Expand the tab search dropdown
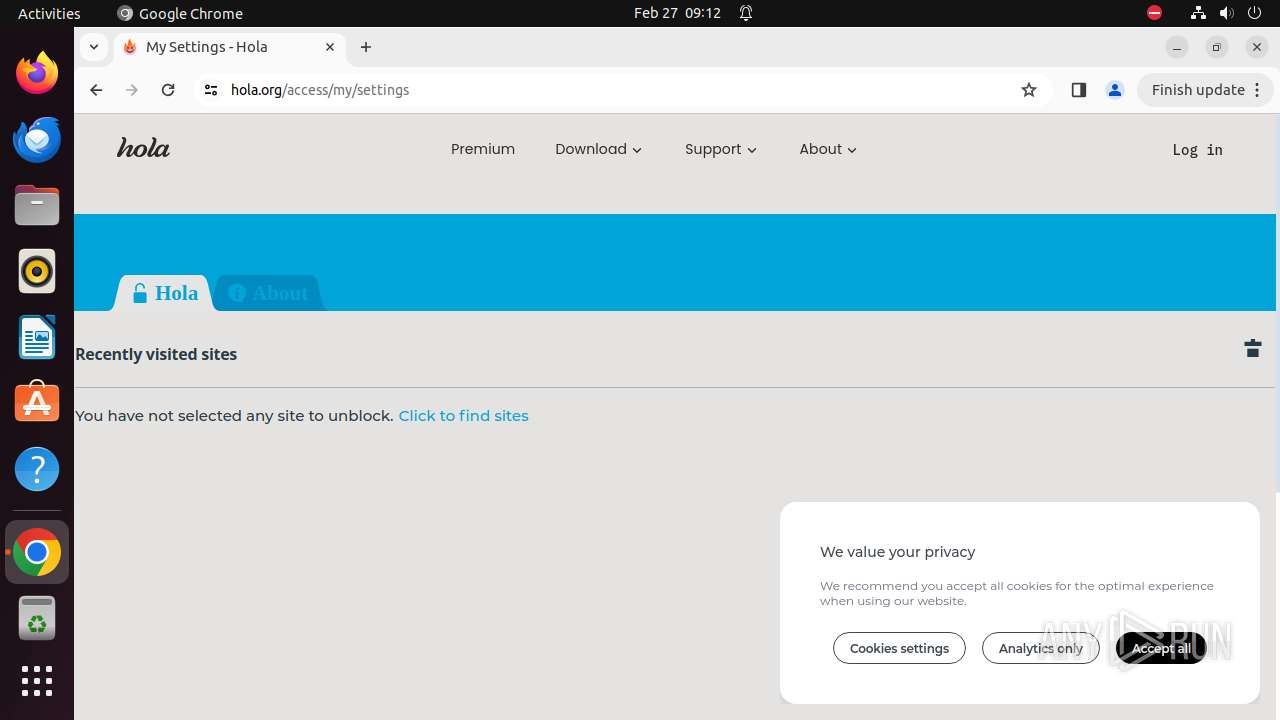Viewport: 1280px width, 720px height. coord(93,47)
